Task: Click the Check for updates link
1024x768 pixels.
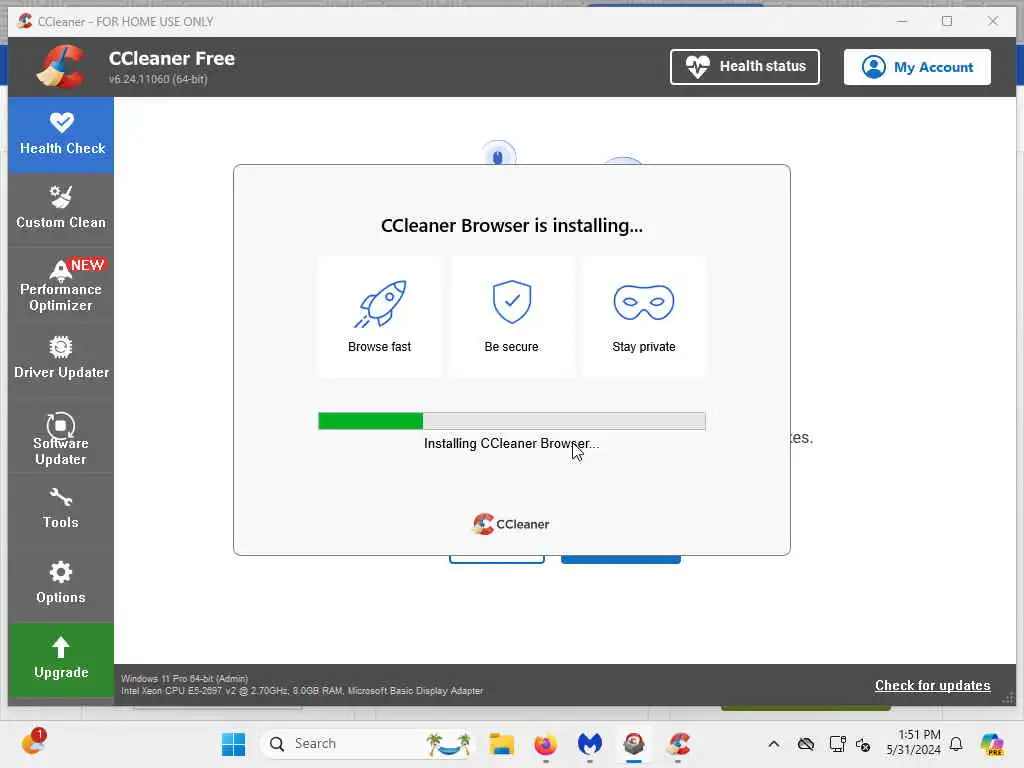Action: pos(932,685)
